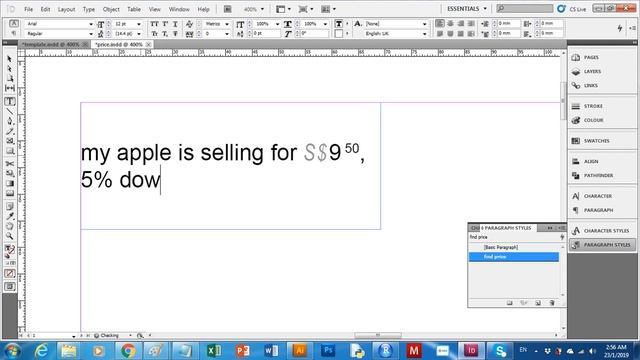
Task: Open the kerning Metrics dropdown
Action: pos(227,24)
